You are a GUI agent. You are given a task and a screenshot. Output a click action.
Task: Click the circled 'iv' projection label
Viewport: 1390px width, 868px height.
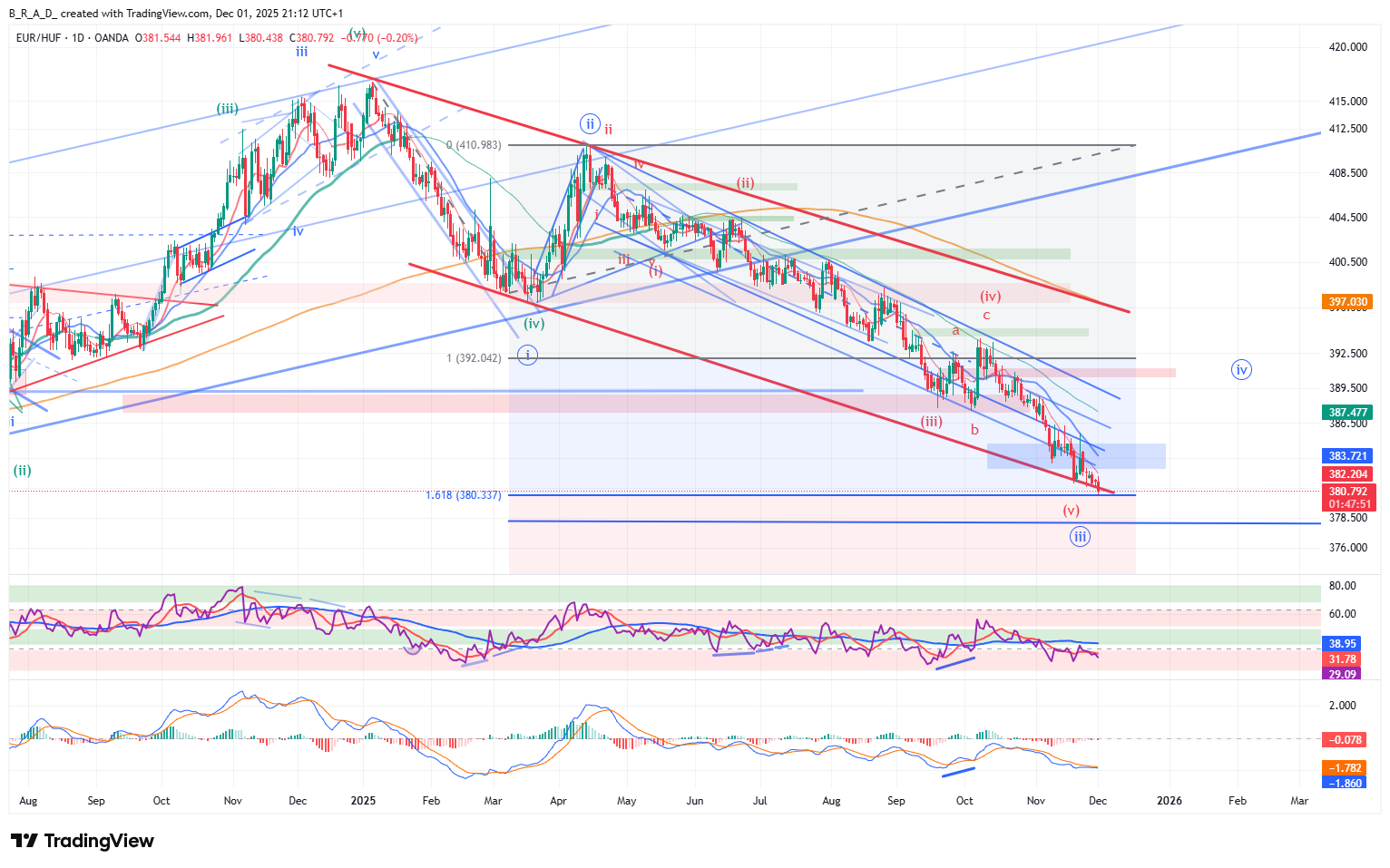(1241, 369)
